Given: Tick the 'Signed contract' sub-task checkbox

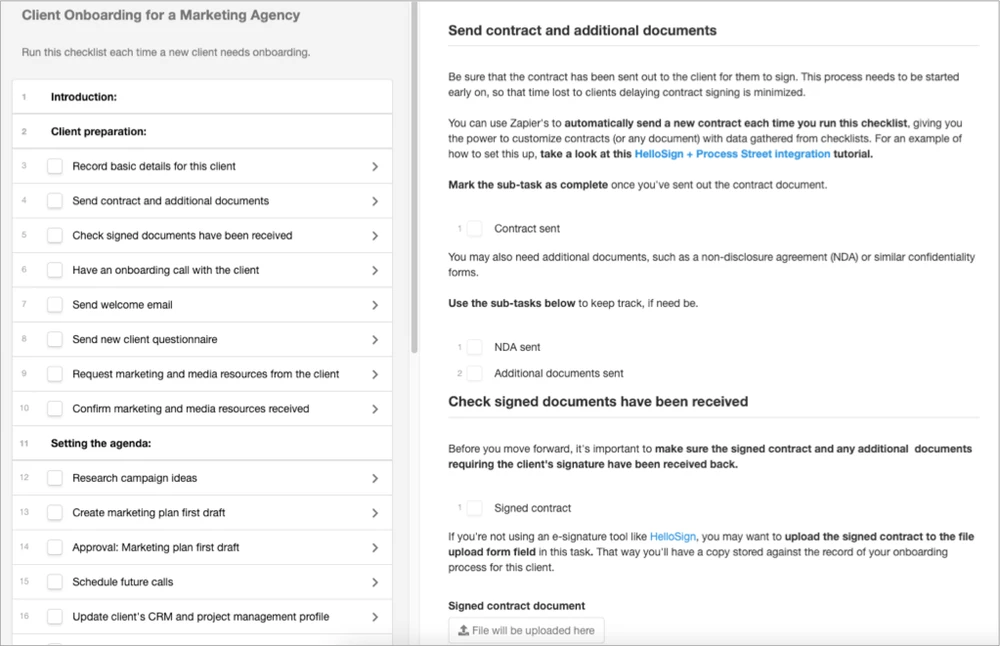Looking at the screenshot, I should coord(474,508).
